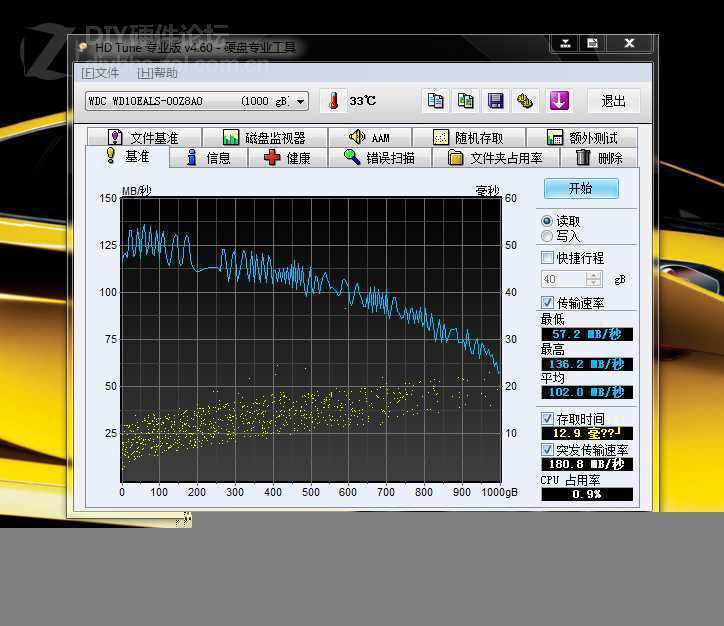Select the 基准 benchmark tab
The image size is (724, 626).
pos(127,156)
